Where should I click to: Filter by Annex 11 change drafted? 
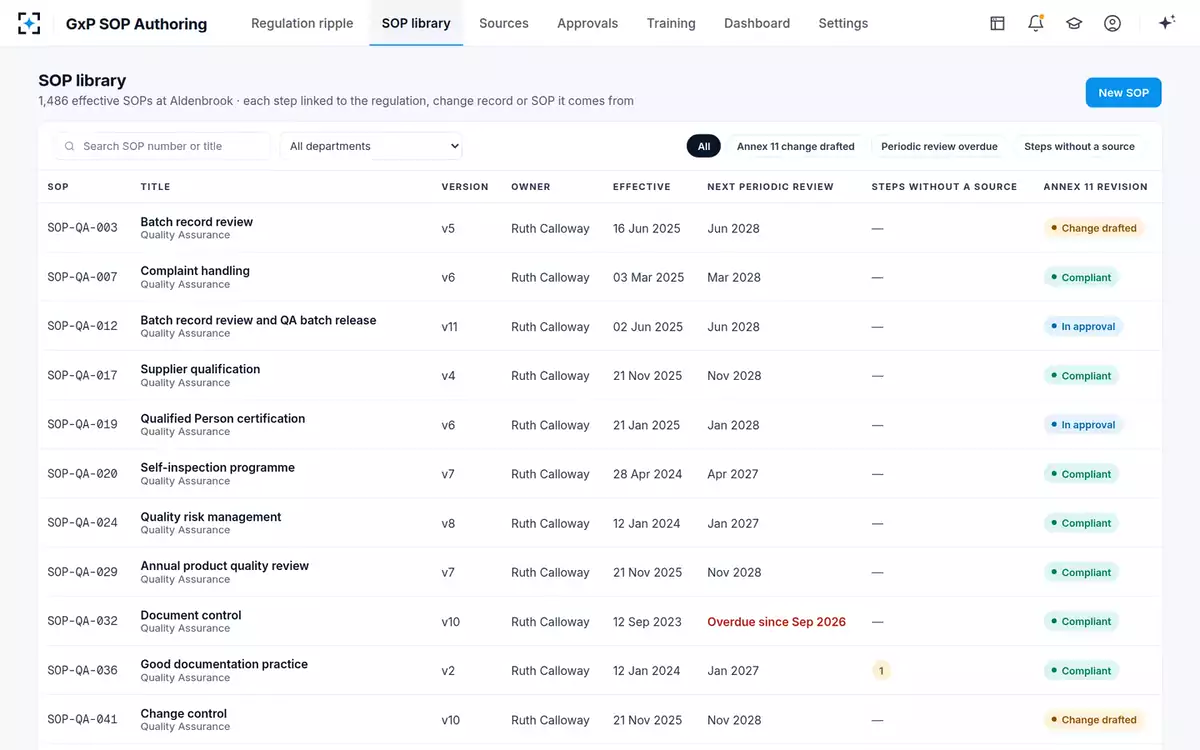click(x=796, y=146)
